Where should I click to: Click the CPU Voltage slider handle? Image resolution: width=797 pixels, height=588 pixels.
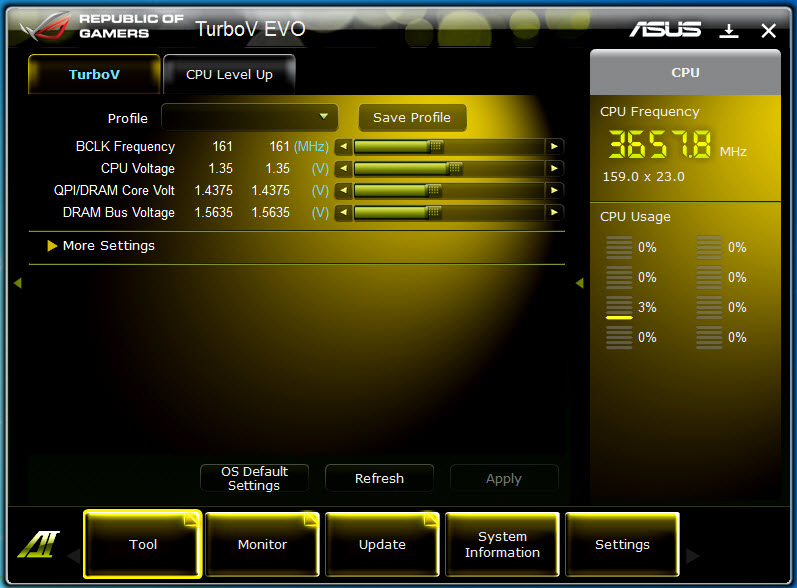pyautogui.click(x=455, y=168)
